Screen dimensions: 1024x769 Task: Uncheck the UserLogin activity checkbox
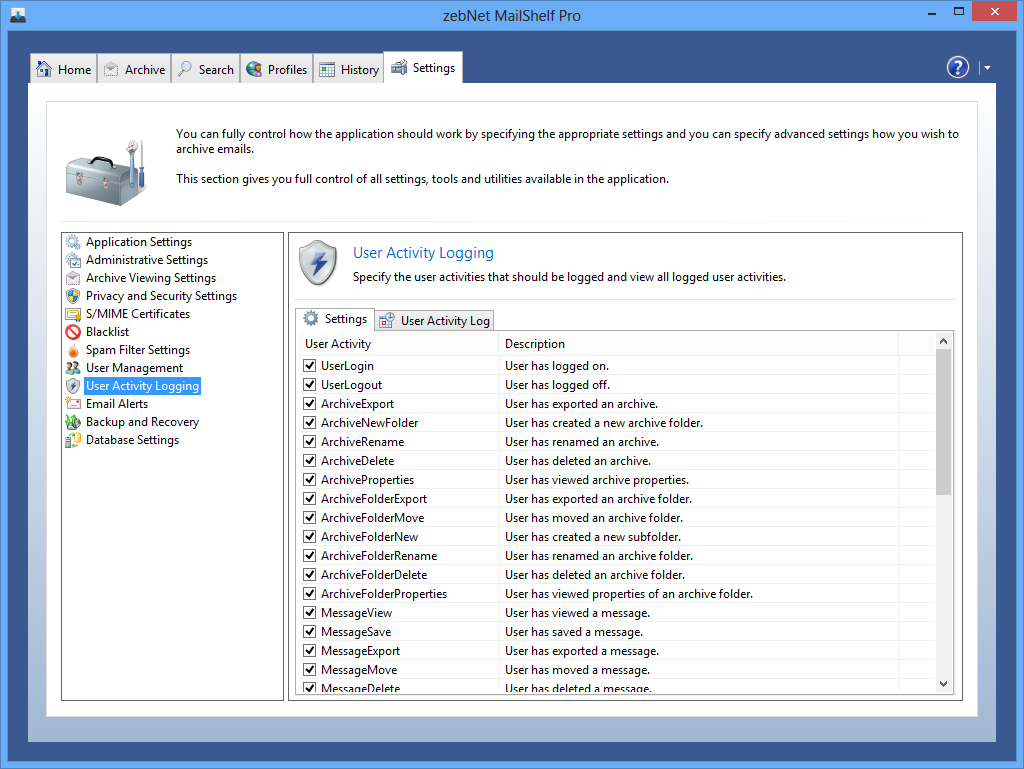310,366
